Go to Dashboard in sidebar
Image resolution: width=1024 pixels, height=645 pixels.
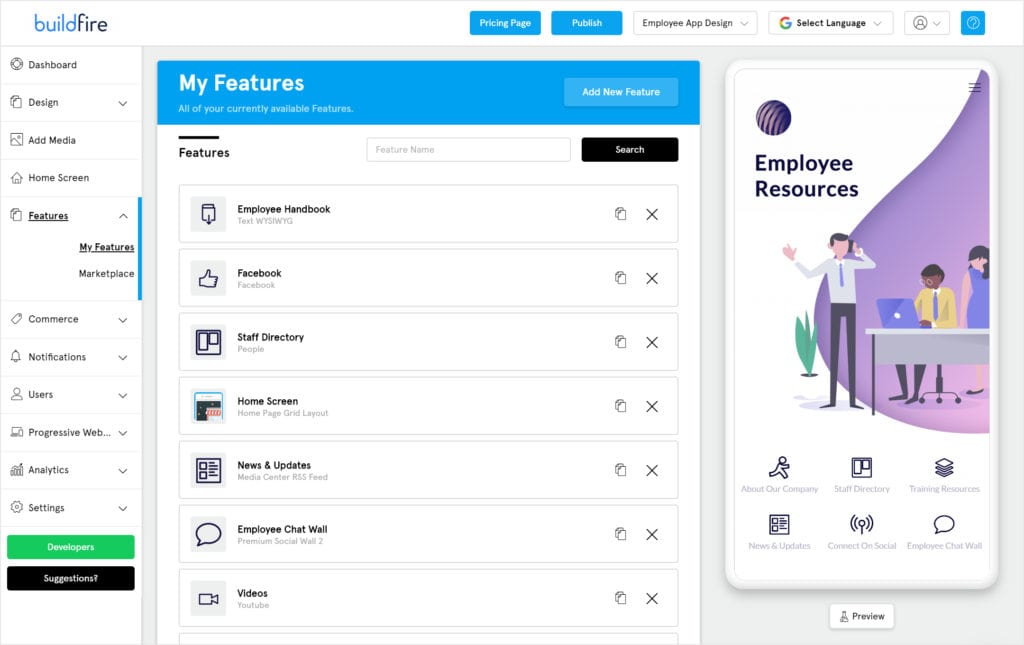52,65
